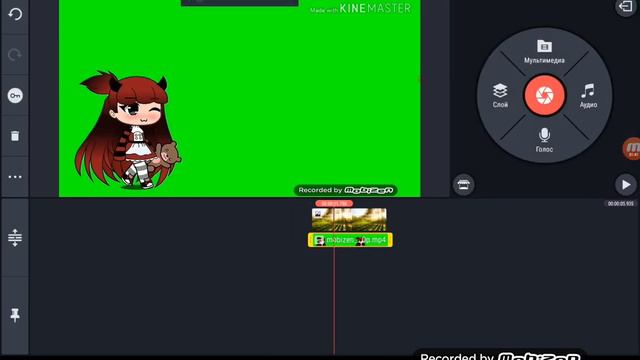Expand the timeline with the vertical arrows icon
Screen dimensions: 640x360
tap(15, 238)
